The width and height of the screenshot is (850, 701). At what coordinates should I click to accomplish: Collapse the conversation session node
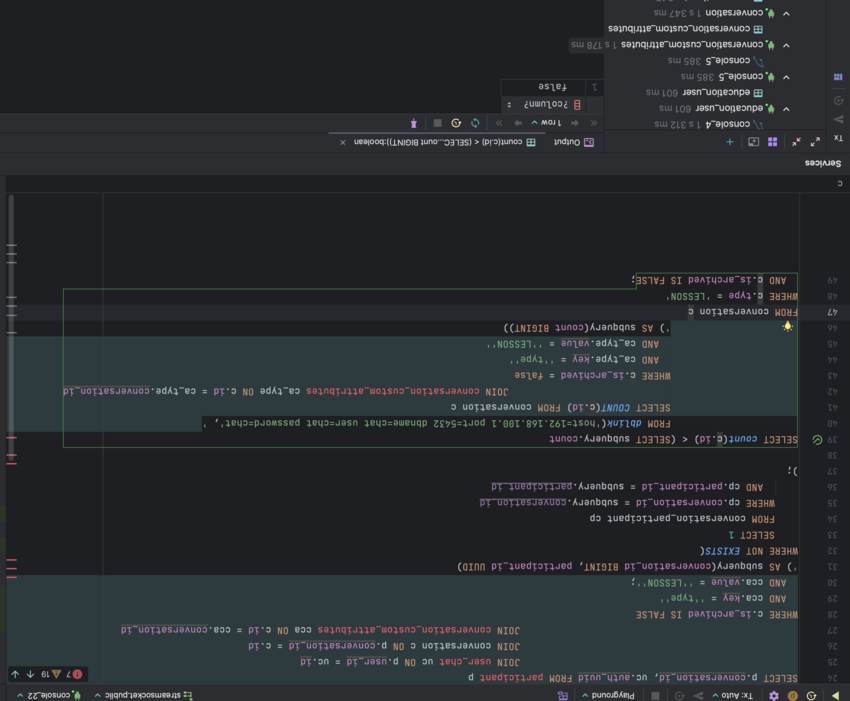(786, 13)
